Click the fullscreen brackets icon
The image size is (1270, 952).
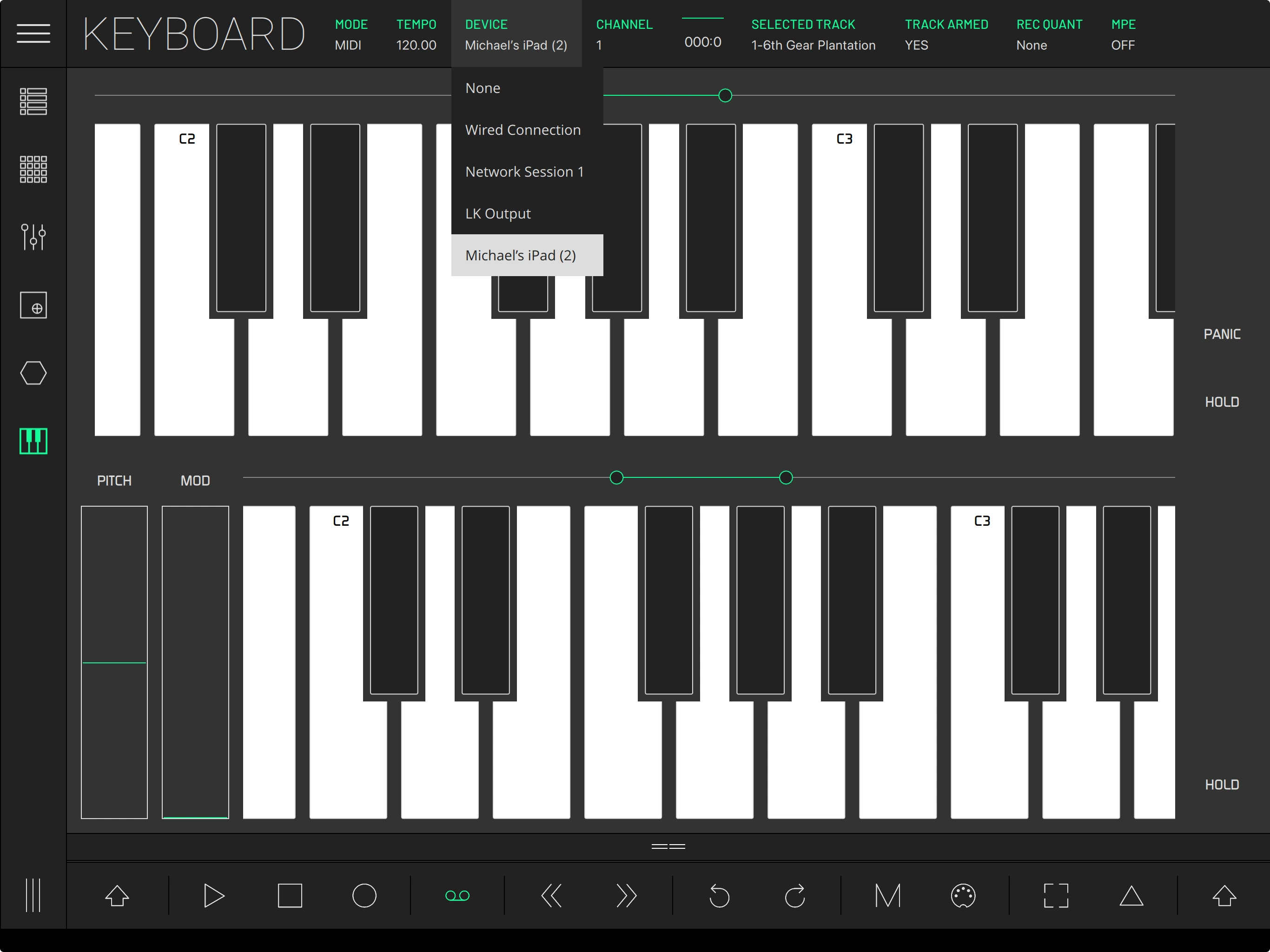(x=1055, y=896)
